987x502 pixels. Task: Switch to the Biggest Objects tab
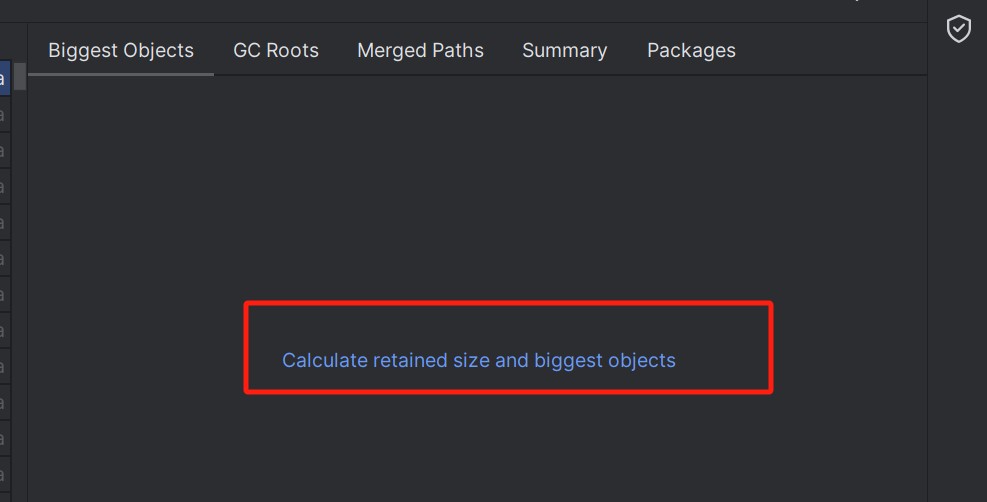click(x=121, y=50)
